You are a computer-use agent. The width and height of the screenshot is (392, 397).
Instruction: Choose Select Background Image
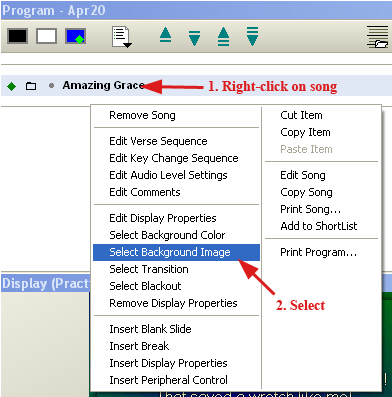click(176, 252)
